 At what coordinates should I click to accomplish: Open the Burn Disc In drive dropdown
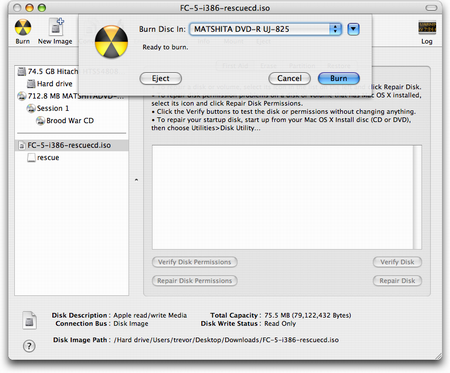coord(265,29)
